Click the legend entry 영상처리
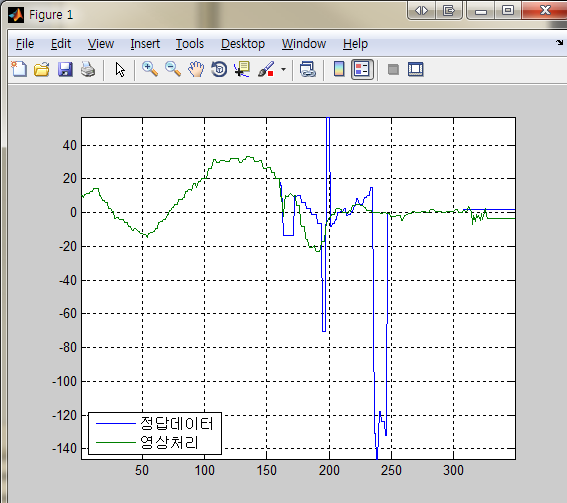 point(169,442)
